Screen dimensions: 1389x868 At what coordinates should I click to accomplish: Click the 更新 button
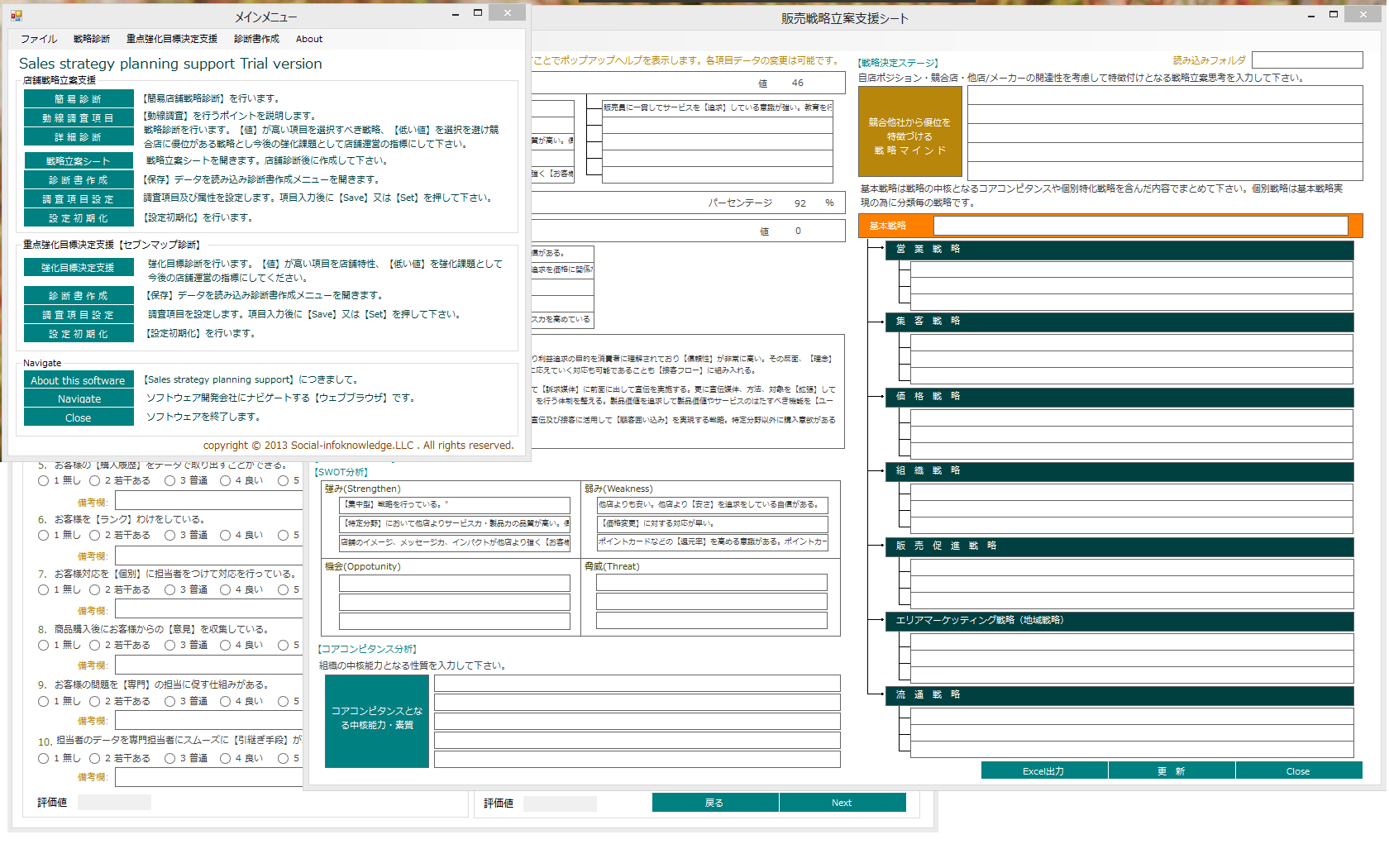[1171, 771]
